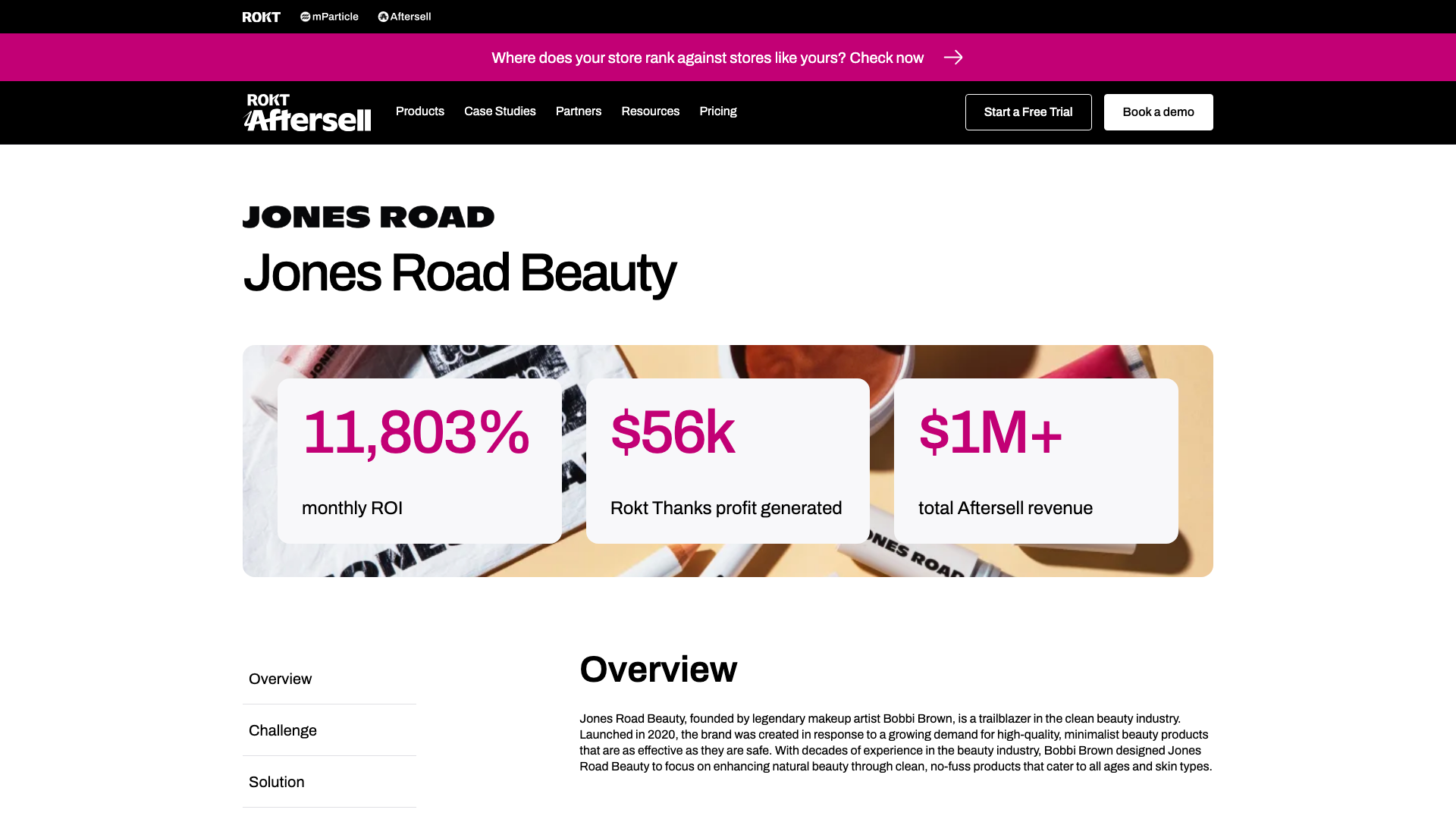Click the Jones Road brand logo
This screenshot has height=819, width=1456.
click(x=369, y=217)
